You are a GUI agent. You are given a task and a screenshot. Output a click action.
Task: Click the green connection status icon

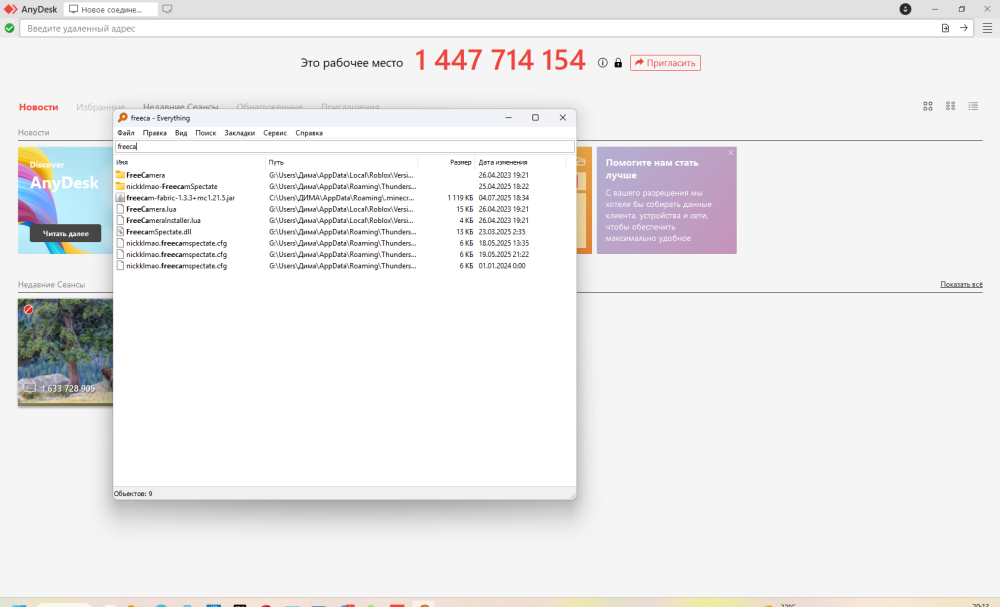coord(10,28)
